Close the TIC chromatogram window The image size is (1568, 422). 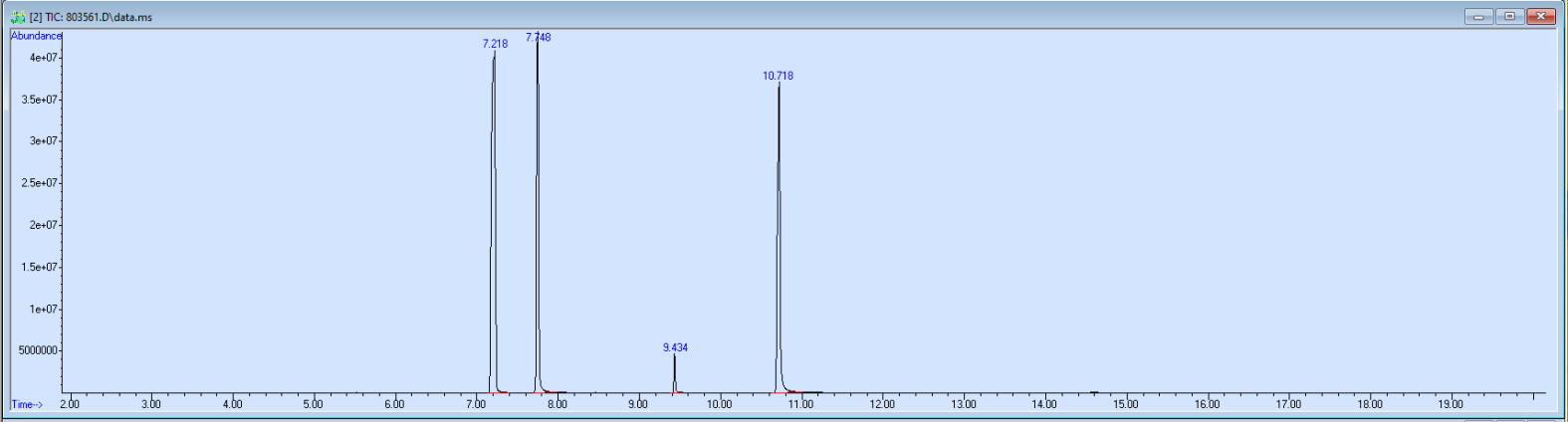pyautogui.click(x=1541, y=16)
